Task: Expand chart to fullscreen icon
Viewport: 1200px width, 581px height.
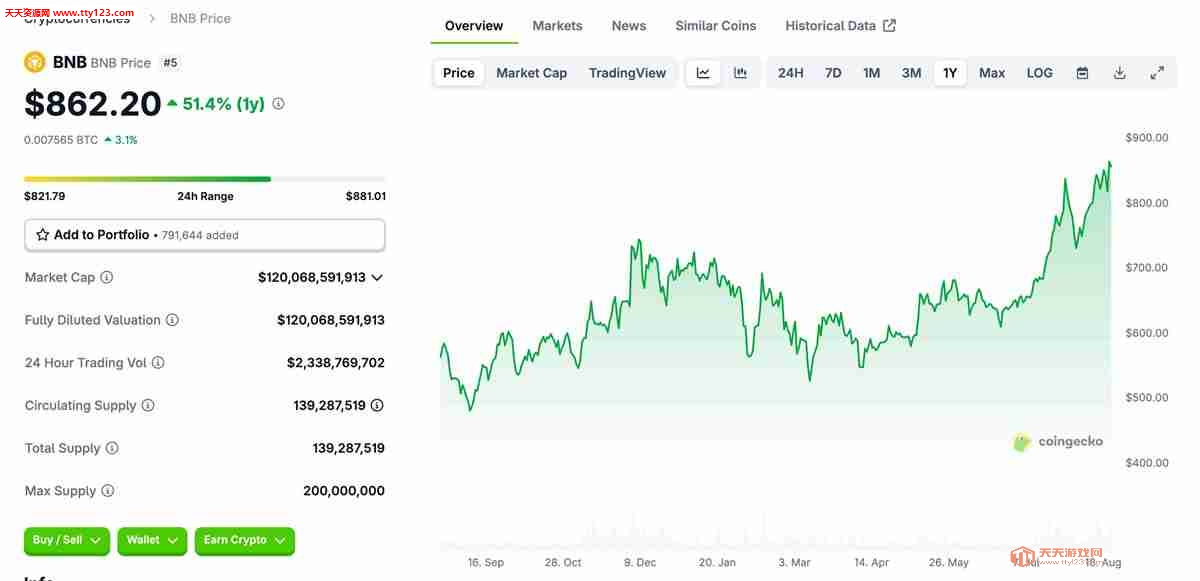Action: coord(1157,73)
